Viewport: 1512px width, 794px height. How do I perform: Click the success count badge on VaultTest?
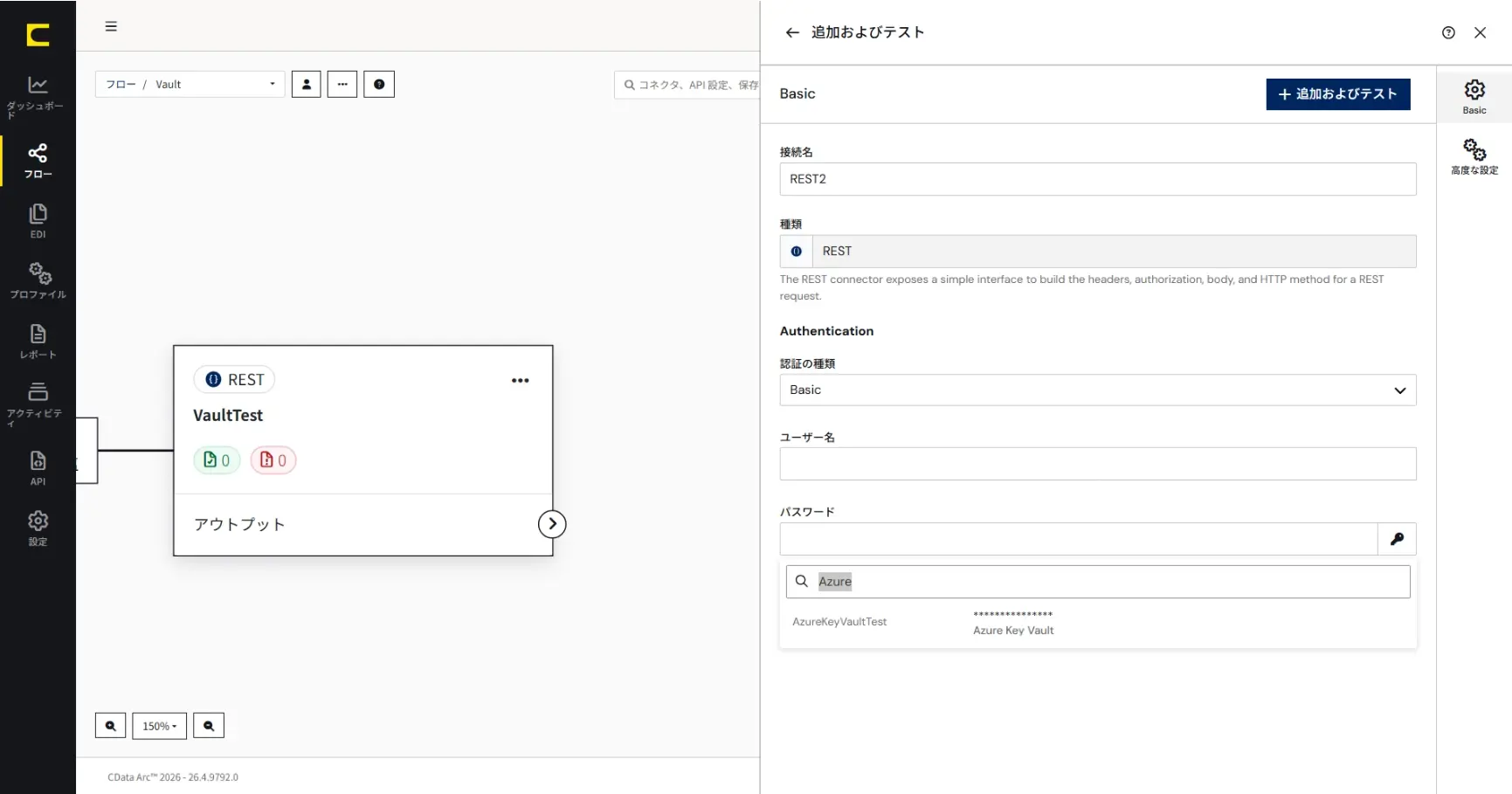point(217,460)
